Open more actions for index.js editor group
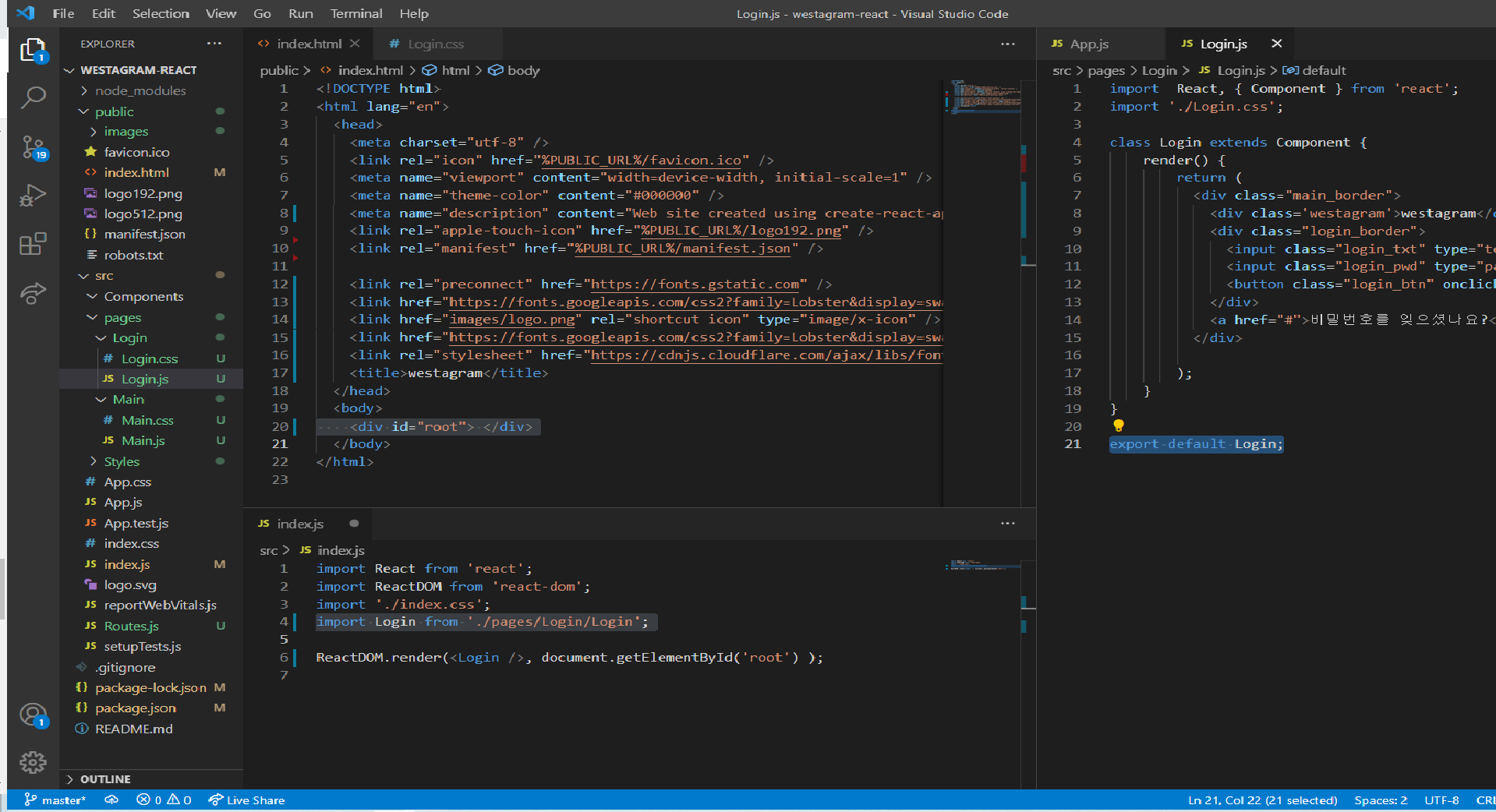The width and height of the screenshot is (1496, 812). tap(1008, 524)
